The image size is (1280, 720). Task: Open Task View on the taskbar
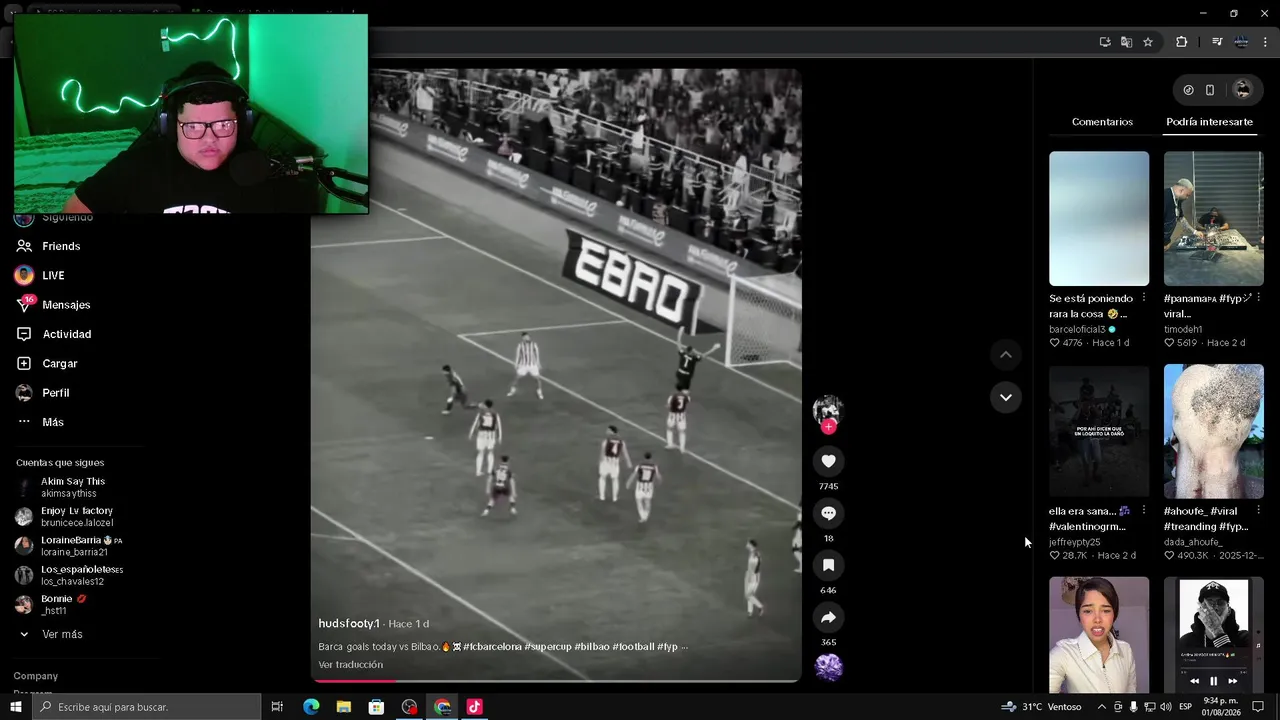pos(277,707)
